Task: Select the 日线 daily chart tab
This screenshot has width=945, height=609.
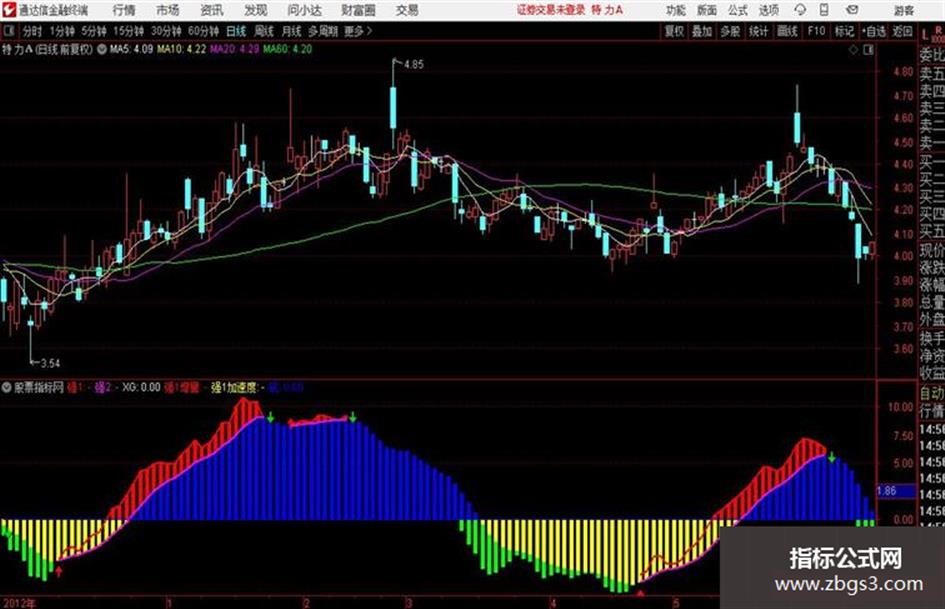Action: tap(236, 31)
